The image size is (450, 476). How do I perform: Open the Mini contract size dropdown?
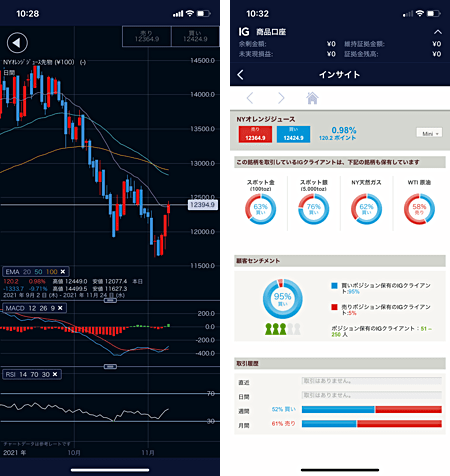coord(429,133)
